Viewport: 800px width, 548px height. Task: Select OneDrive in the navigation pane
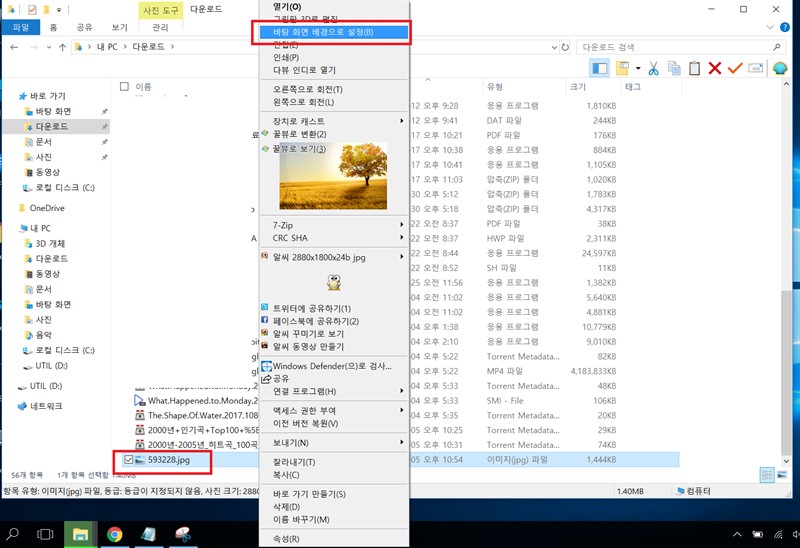tap(47, 208)
